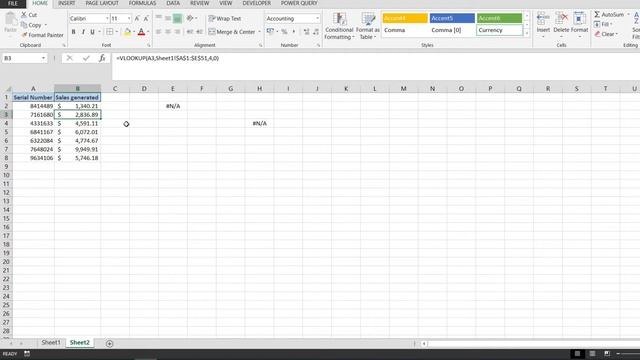Open Fill dropdown

pyautogui.click(x=603, y=24)
